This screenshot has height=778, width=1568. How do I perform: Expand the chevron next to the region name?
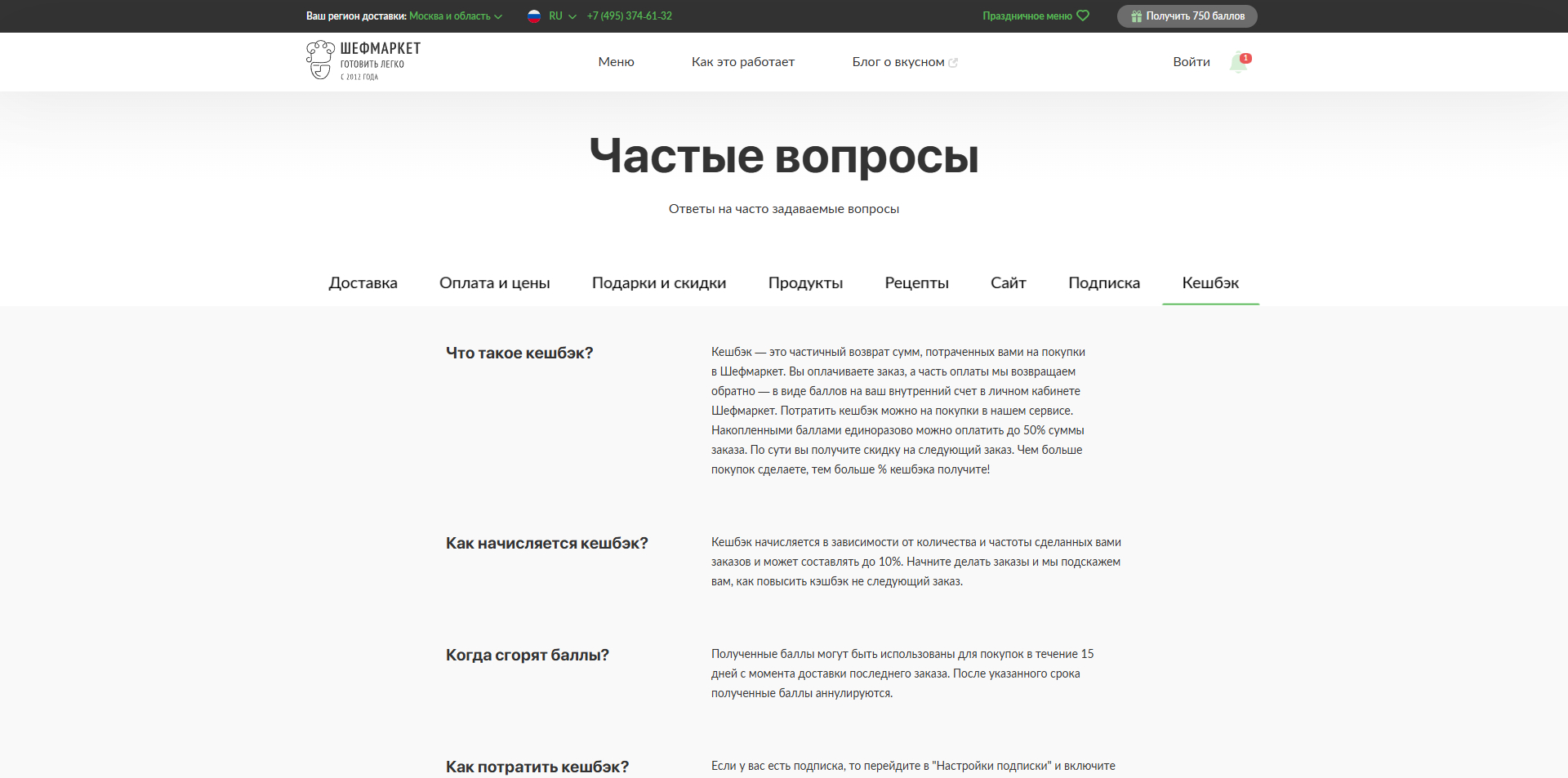[x=498, y=16]
